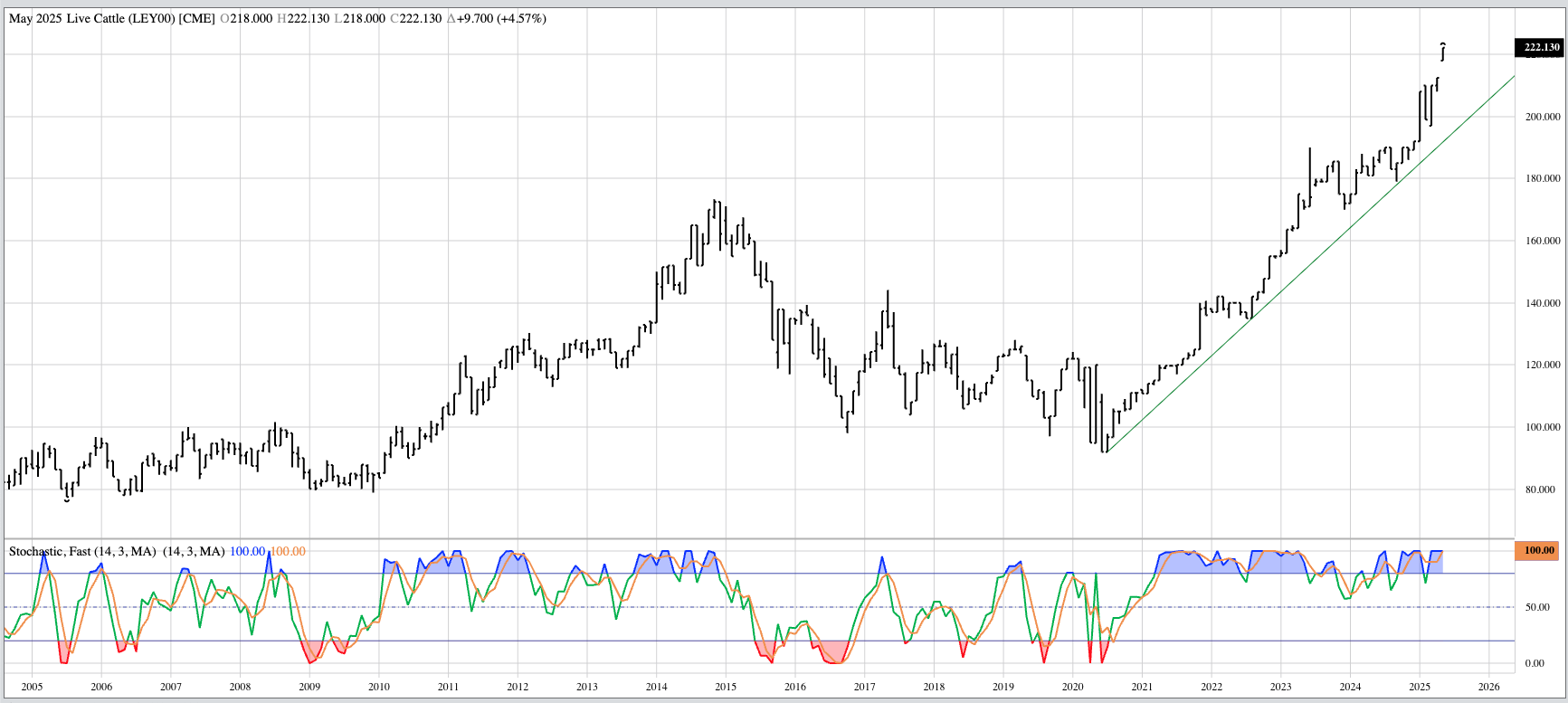This screenshot has width=1568, height=703.
Task: Click the 80.000 price axis label
Action: [1542, 489]
